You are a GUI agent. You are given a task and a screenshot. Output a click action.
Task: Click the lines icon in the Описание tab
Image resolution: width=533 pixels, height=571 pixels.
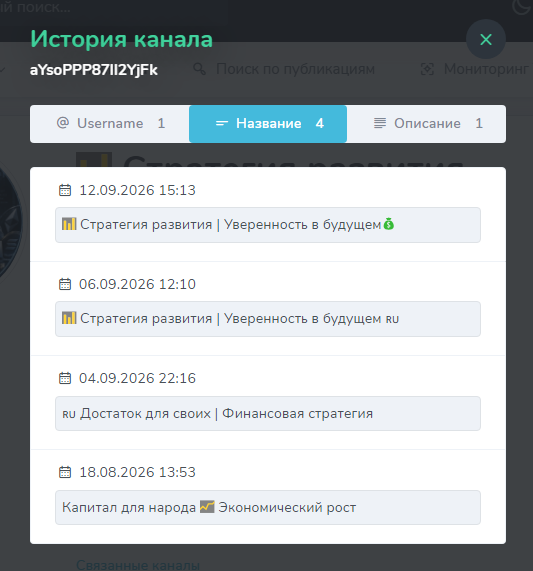coord(380,123)
